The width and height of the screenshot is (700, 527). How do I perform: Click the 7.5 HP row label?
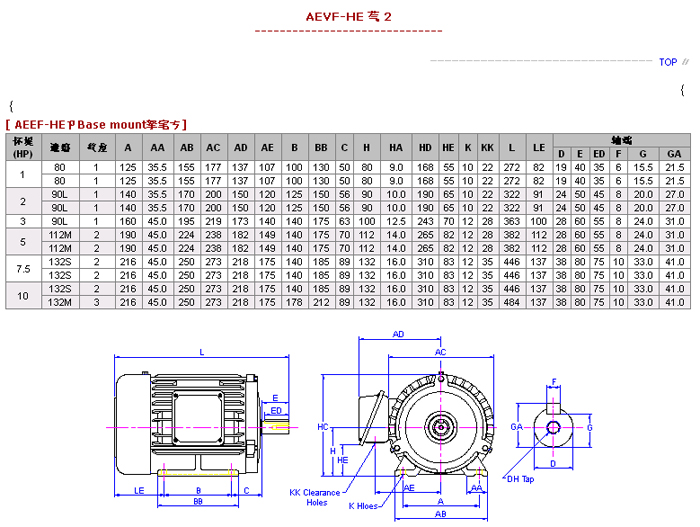click(x=22, y=268)
